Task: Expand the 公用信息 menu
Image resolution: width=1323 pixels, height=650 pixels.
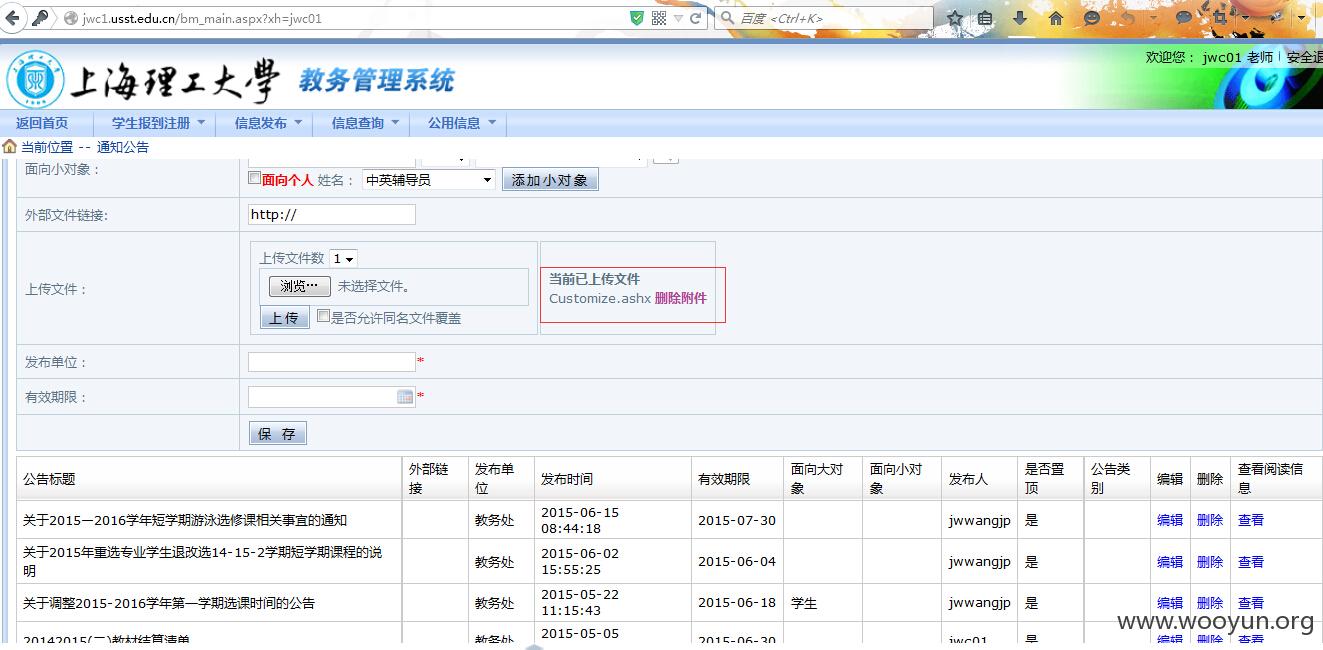Action: [462, 123]
